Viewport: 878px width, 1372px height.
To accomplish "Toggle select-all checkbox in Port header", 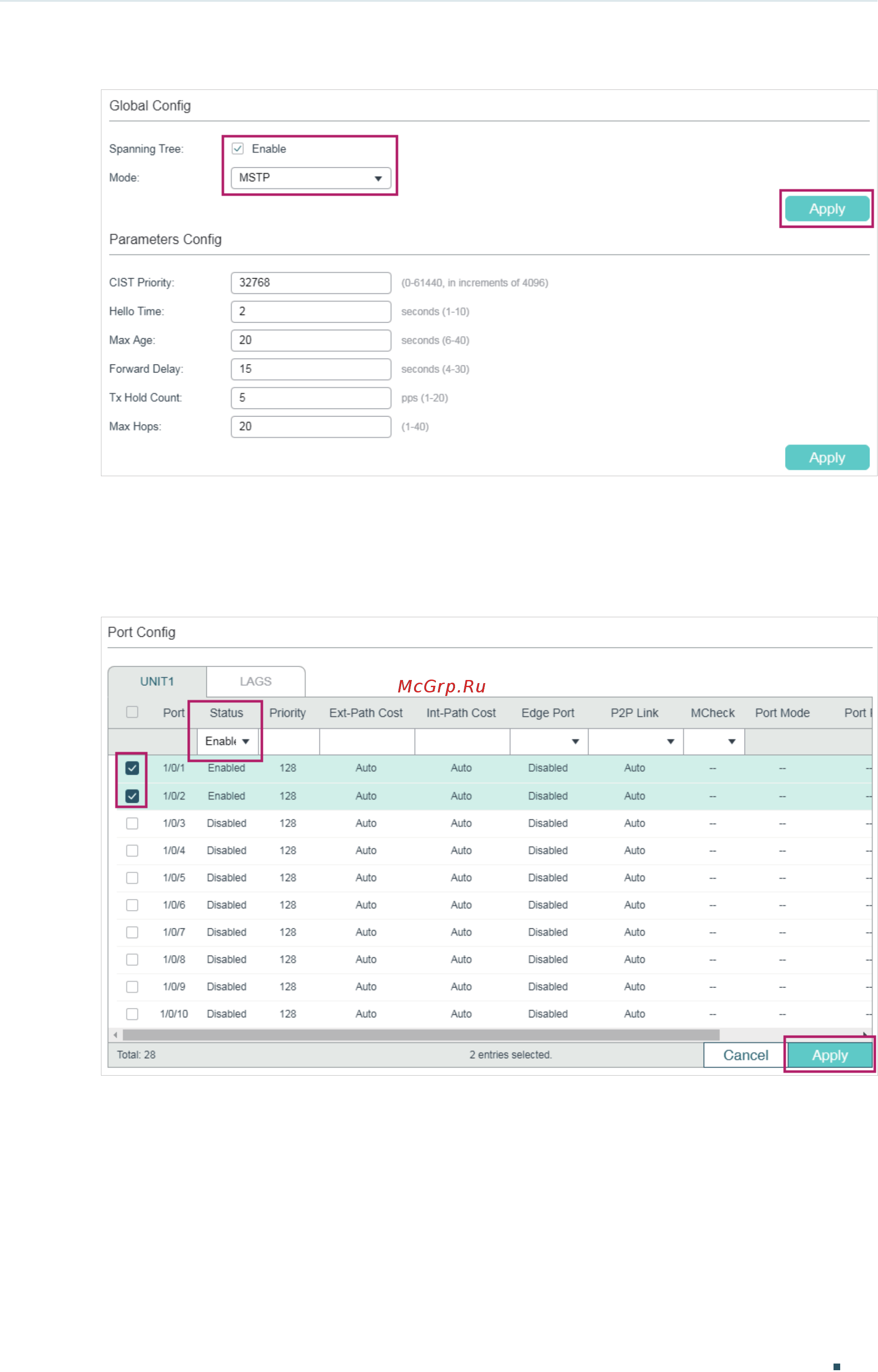I will [x=132, y=712].
